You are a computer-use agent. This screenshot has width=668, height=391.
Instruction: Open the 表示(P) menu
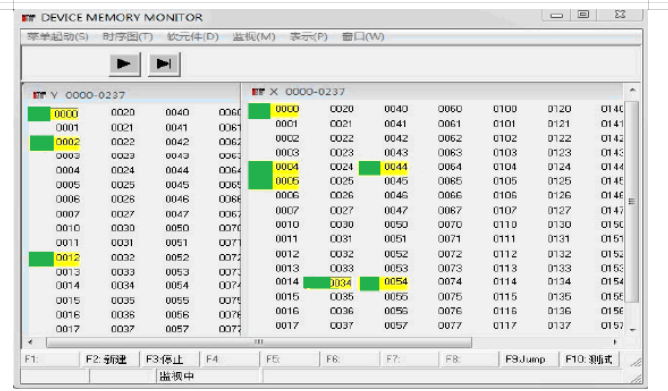pyautogui.click(x=308, y=37)
